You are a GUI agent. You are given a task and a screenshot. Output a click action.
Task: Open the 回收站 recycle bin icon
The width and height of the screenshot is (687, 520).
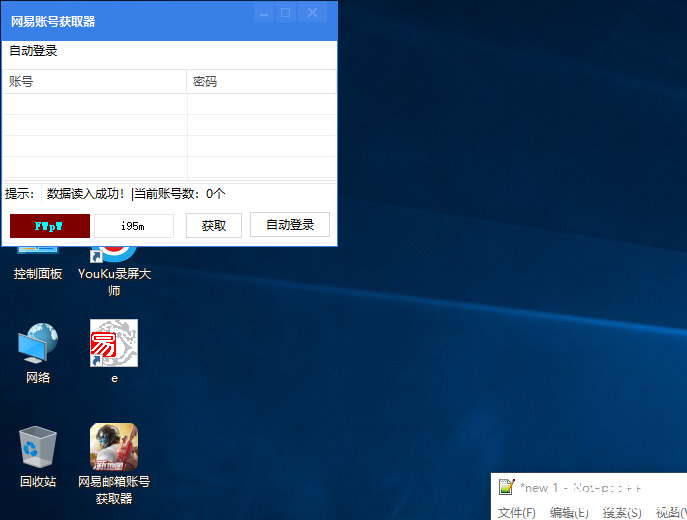point(38,457)
